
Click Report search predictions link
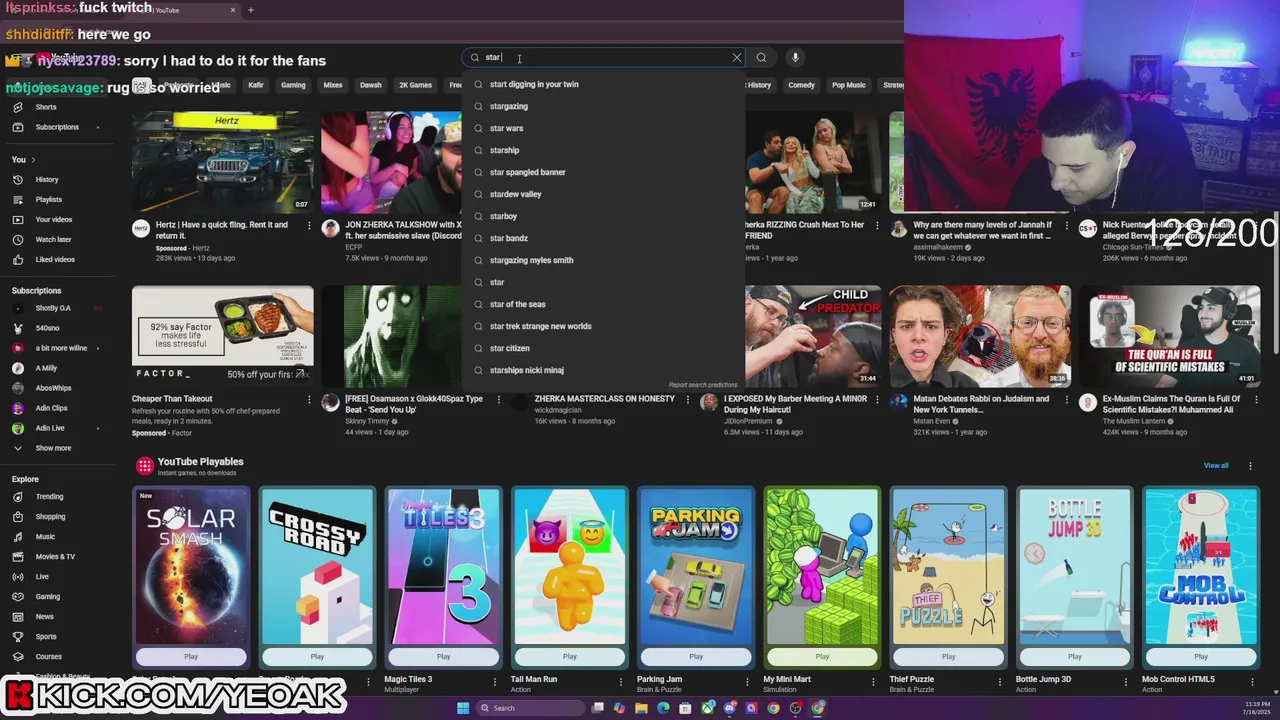[x=703, y=385]
